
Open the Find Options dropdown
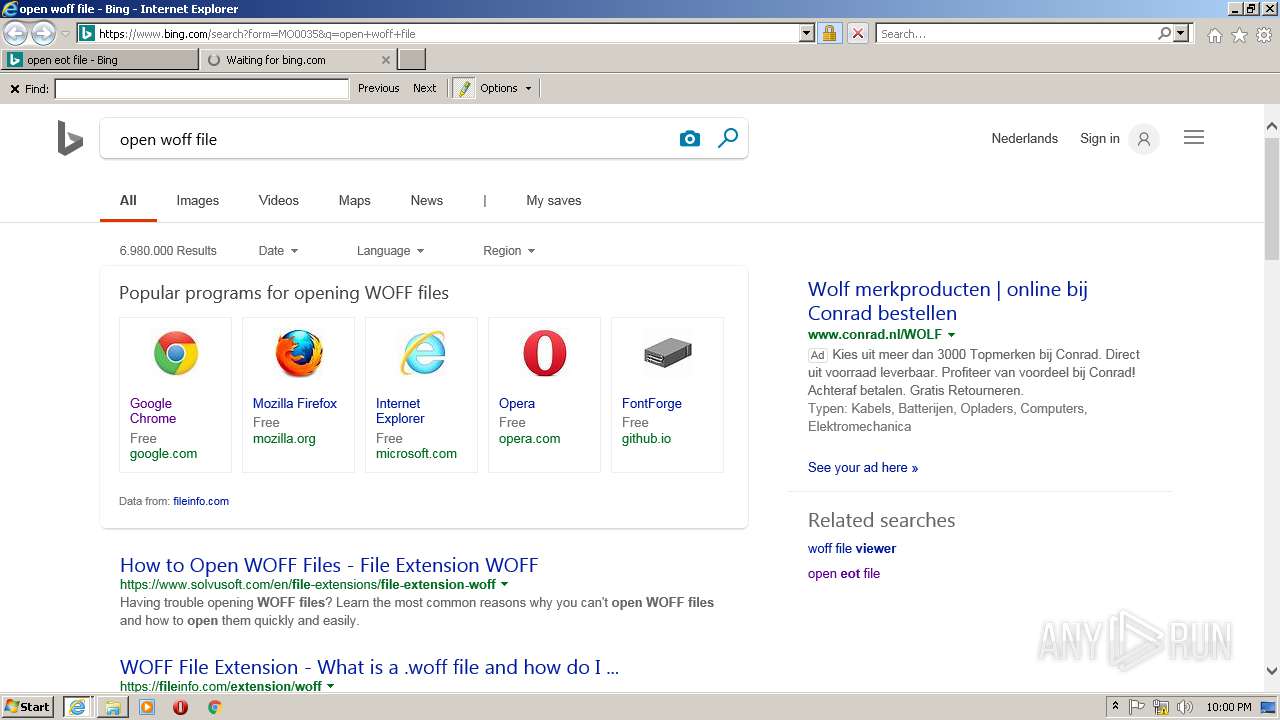pyautogui.click(x=506, y=88)
